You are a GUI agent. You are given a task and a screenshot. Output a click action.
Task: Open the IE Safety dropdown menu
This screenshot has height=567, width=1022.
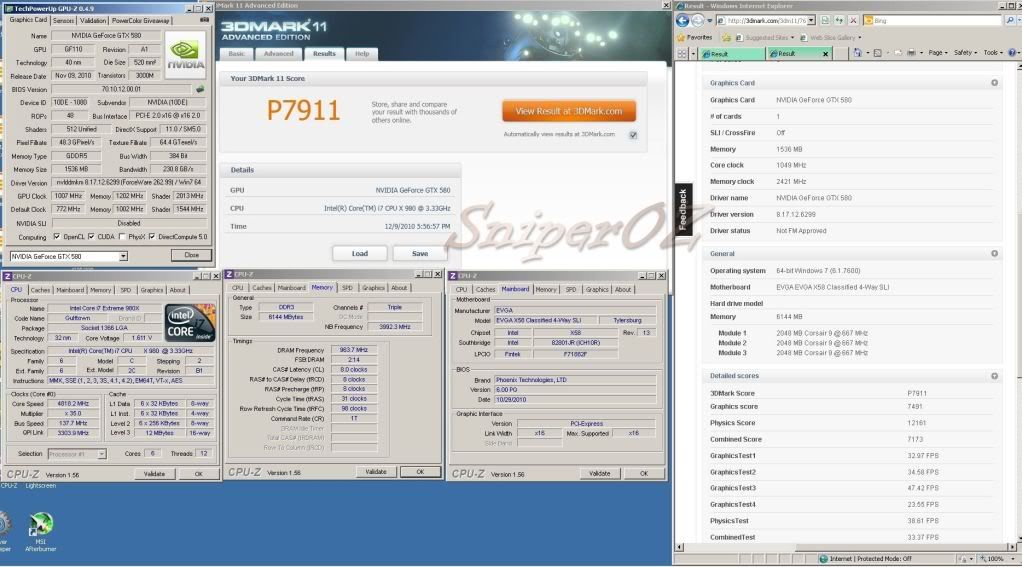click(965, 53)
